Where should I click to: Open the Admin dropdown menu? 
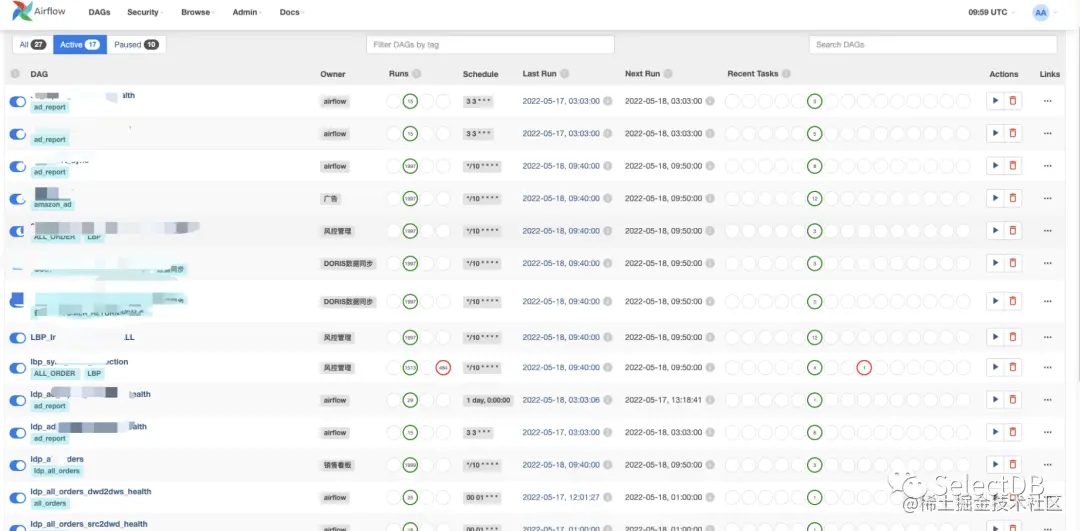247,12
